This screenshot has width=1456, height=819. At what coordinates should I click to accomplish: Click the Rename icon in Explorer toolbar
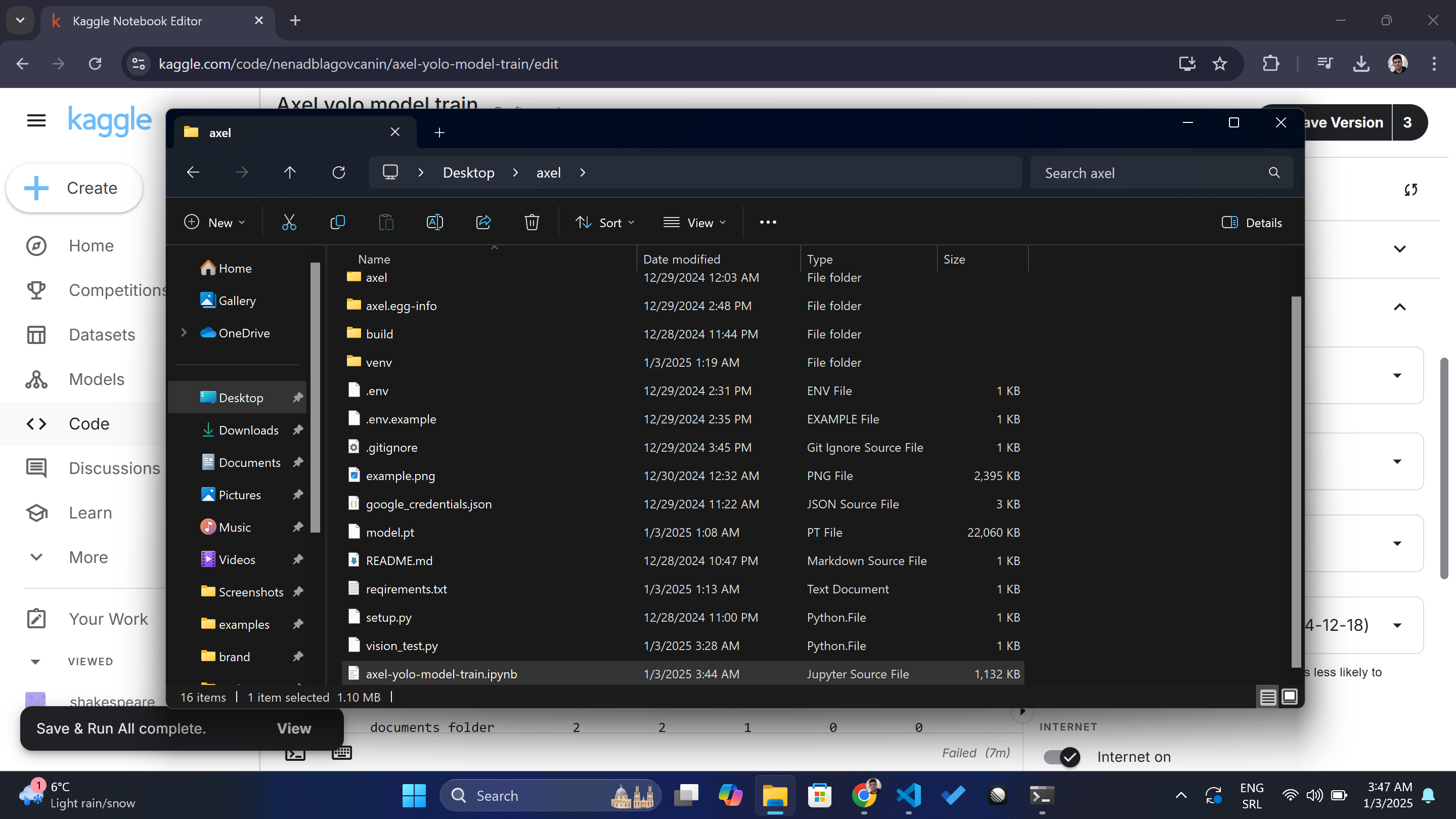[x=434, y=222]
